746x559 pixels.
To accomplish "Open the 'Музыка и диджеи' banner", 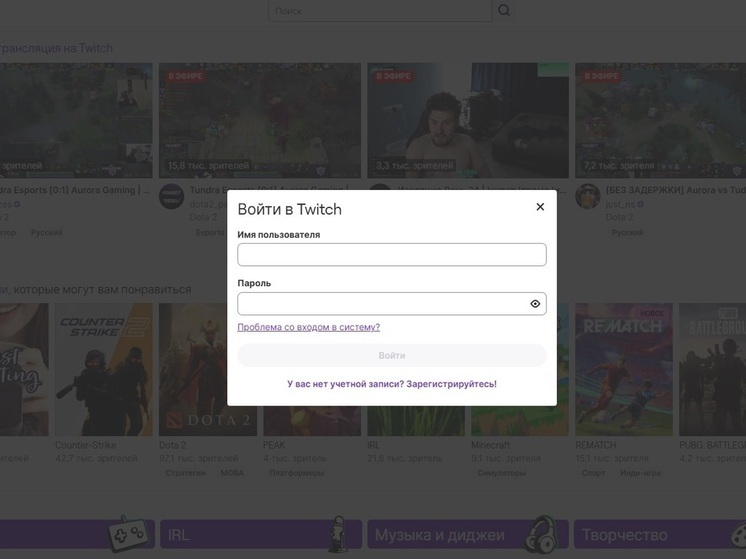I will [468, 534].
